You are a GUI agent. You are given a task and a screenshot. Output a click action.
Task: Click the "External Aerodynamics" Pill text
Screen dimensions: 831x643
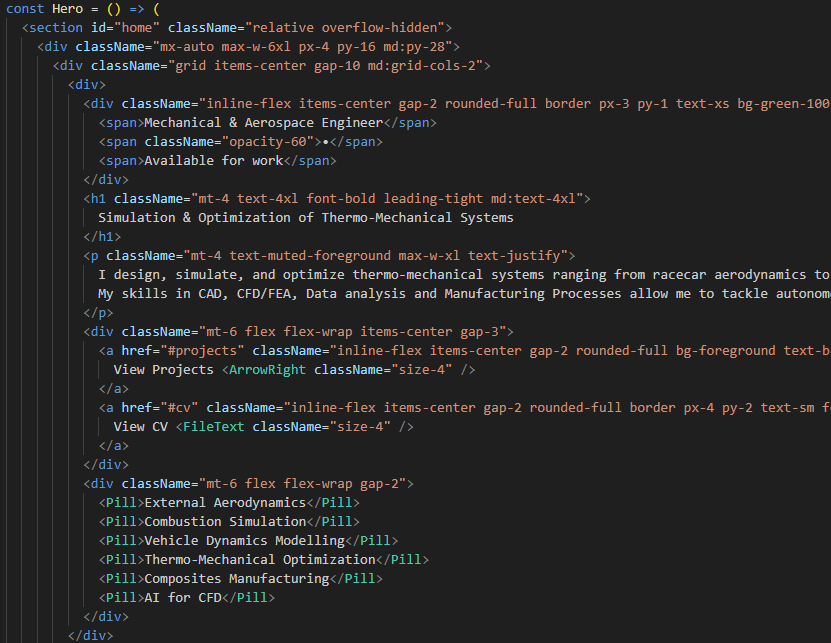[225, 503]
